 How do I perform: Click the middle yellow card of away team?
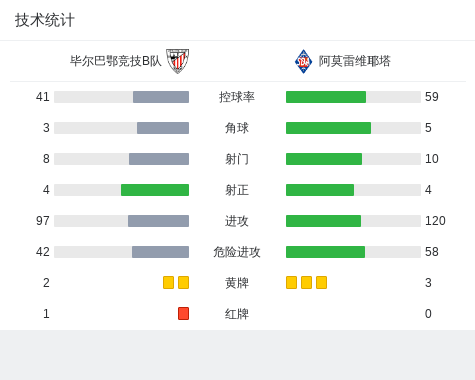306,283
